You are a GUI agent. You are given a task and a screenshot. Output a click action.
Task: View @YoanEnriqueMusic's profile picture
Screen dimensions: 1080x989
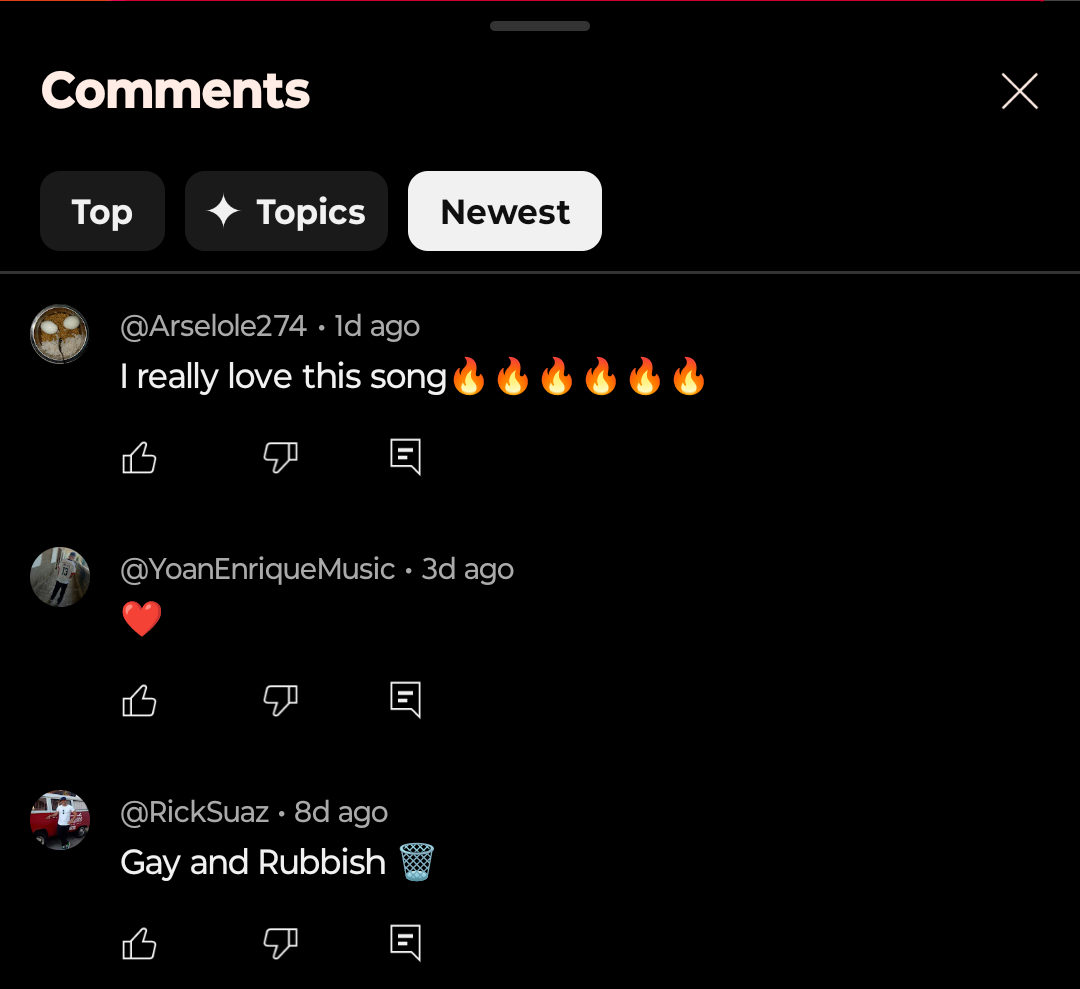(60, 577)
